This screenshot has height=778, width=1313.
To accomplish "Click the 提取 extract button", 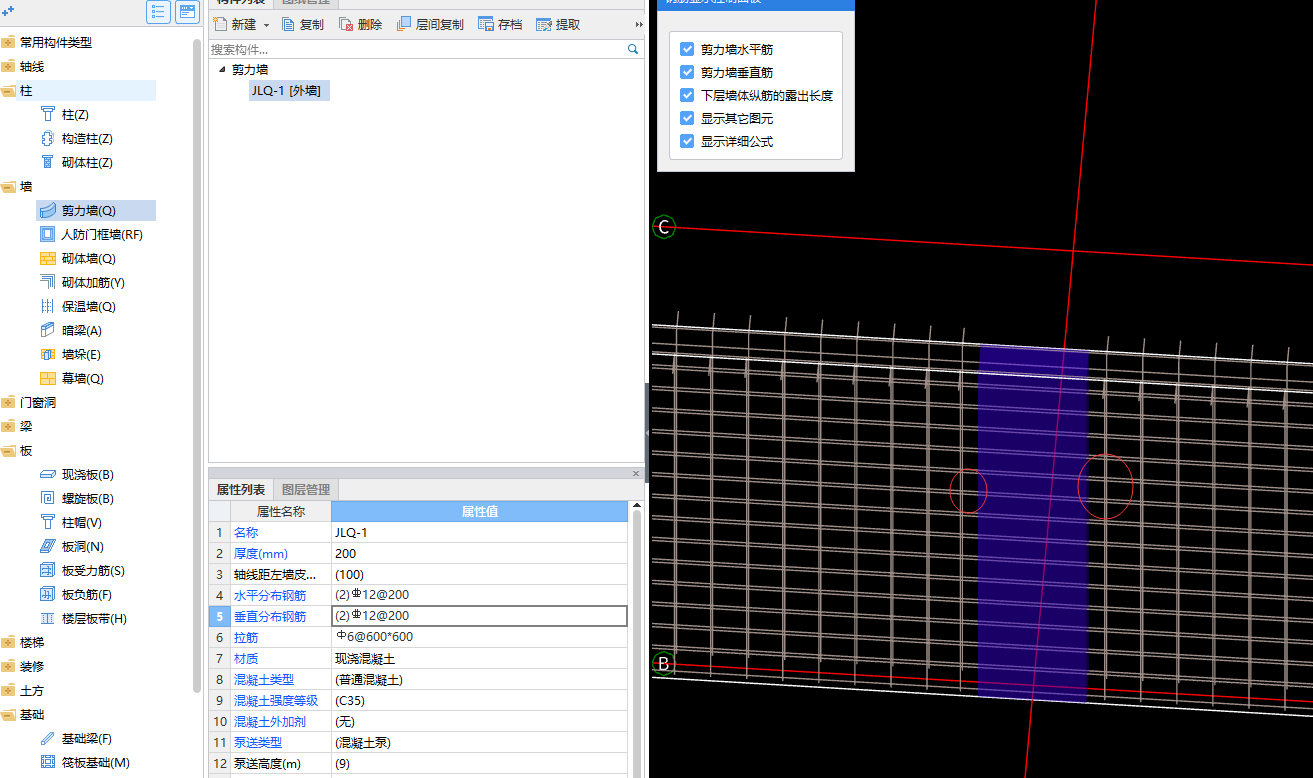I will (558, 25).
